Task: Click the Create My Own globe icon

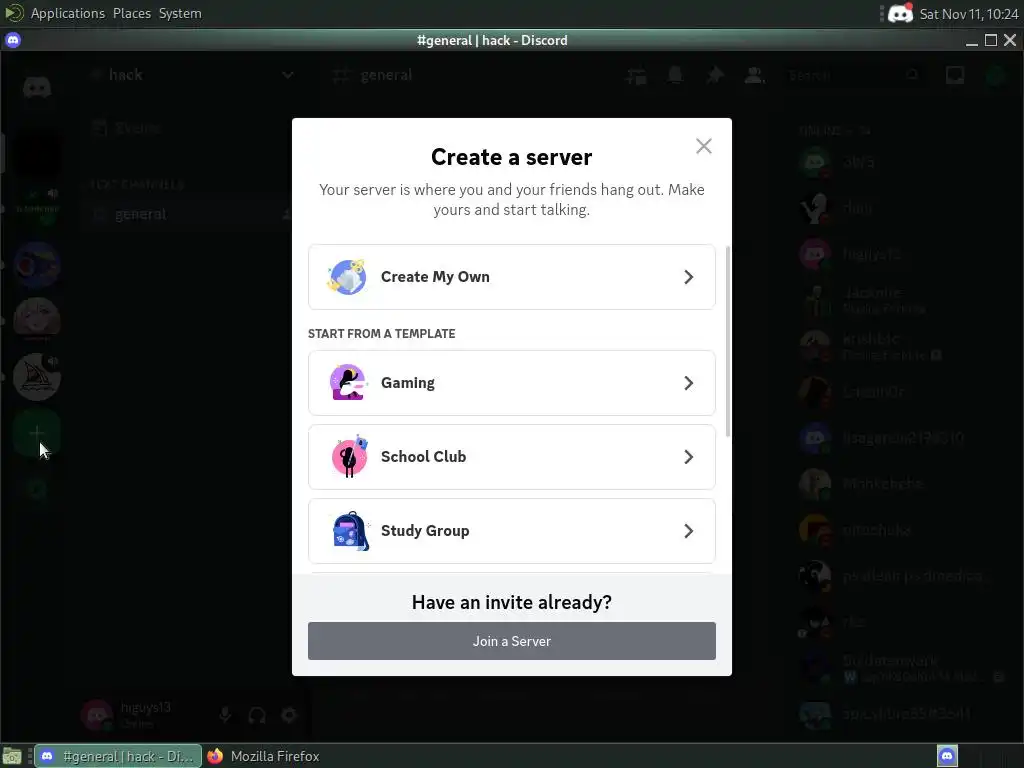Action: tap(347, 277)
